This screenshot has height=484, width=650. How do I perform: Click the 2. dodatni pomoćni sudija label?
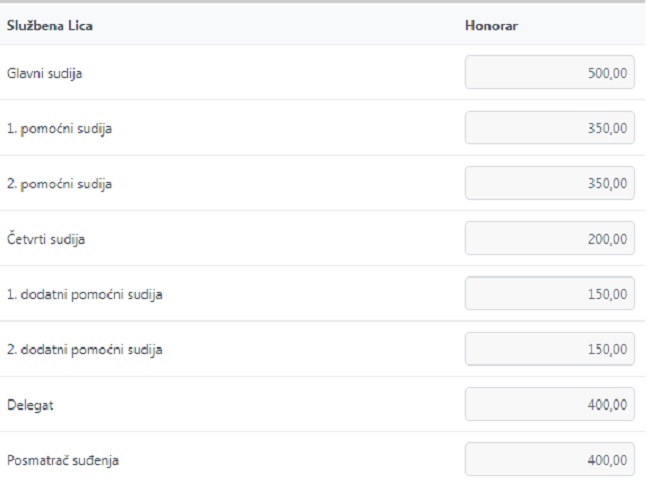tap(84, 350)
